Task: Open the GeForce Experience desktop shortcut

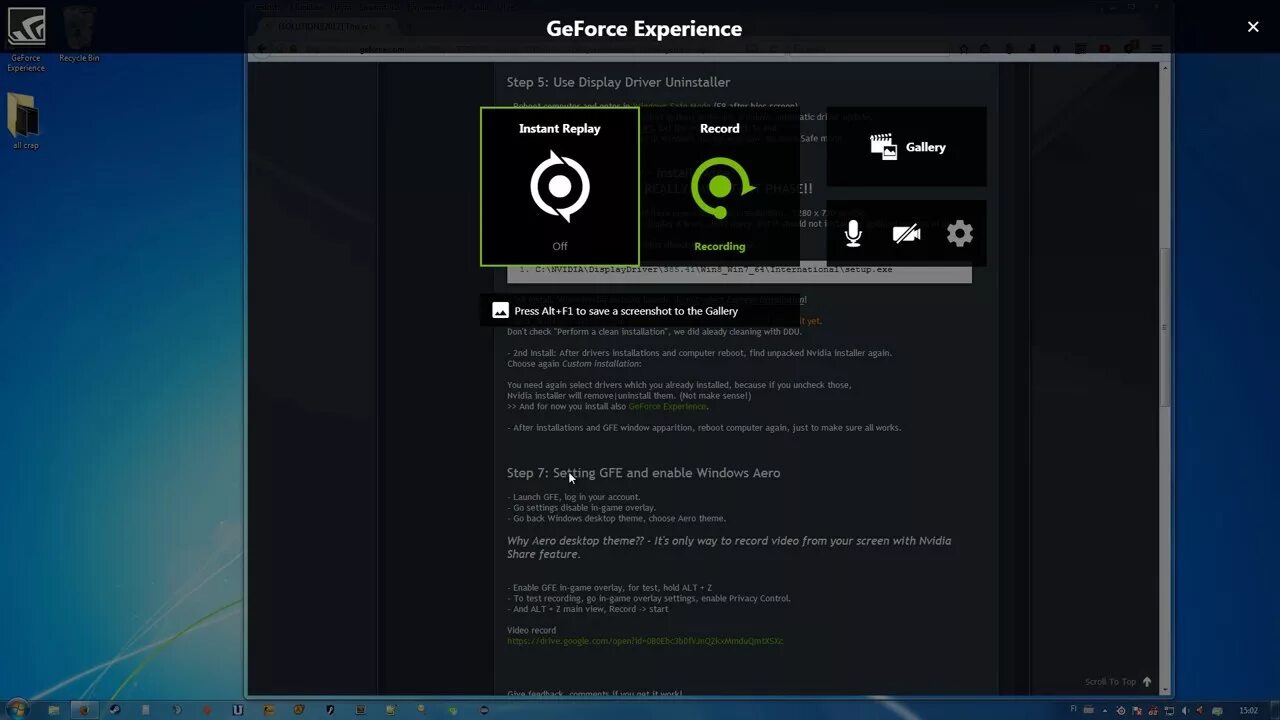Action: click(26, 40)
